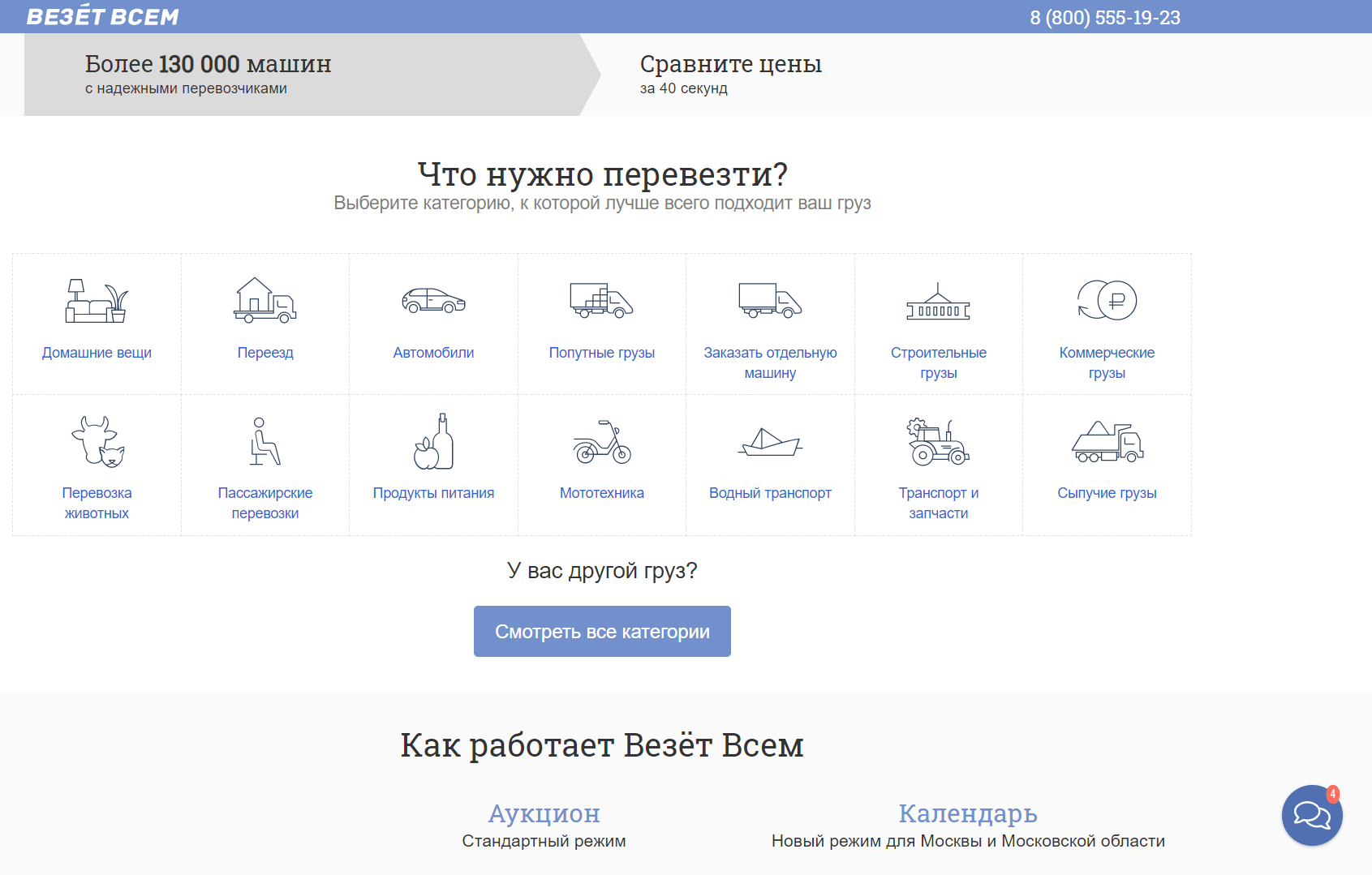Select the Аукцион mode heading
The height and width of the screenshot is (875, 1372).
click(x=544, y=813)
